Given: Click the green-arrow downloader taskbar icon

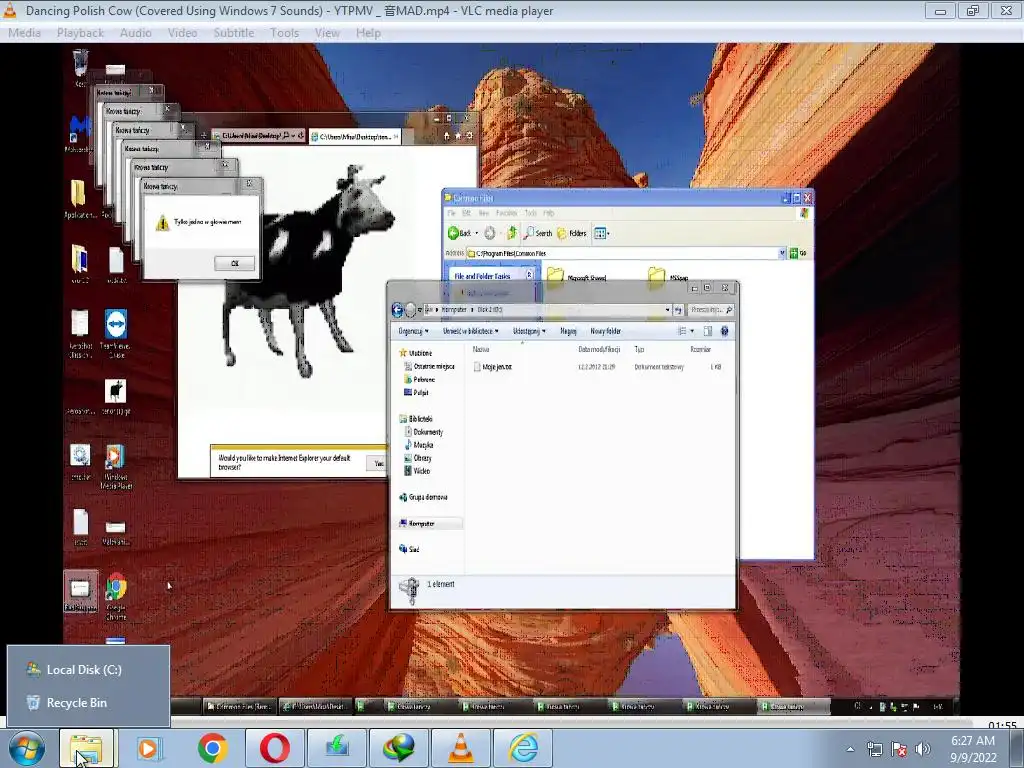Looking at the screenshot, I should coord(336,748).
